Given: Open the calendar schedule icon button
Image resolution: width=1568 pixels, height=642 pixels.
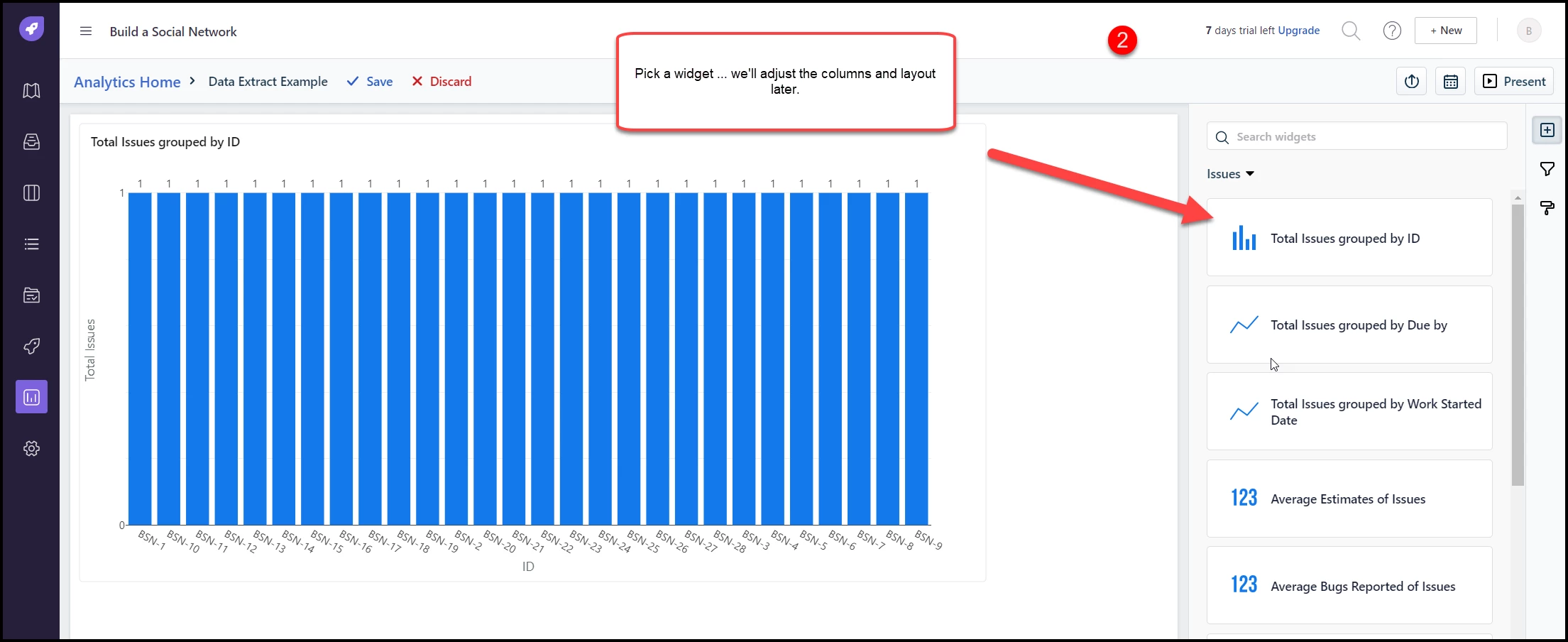Looking at the screenshot, I should click(x=1450, y=82).
